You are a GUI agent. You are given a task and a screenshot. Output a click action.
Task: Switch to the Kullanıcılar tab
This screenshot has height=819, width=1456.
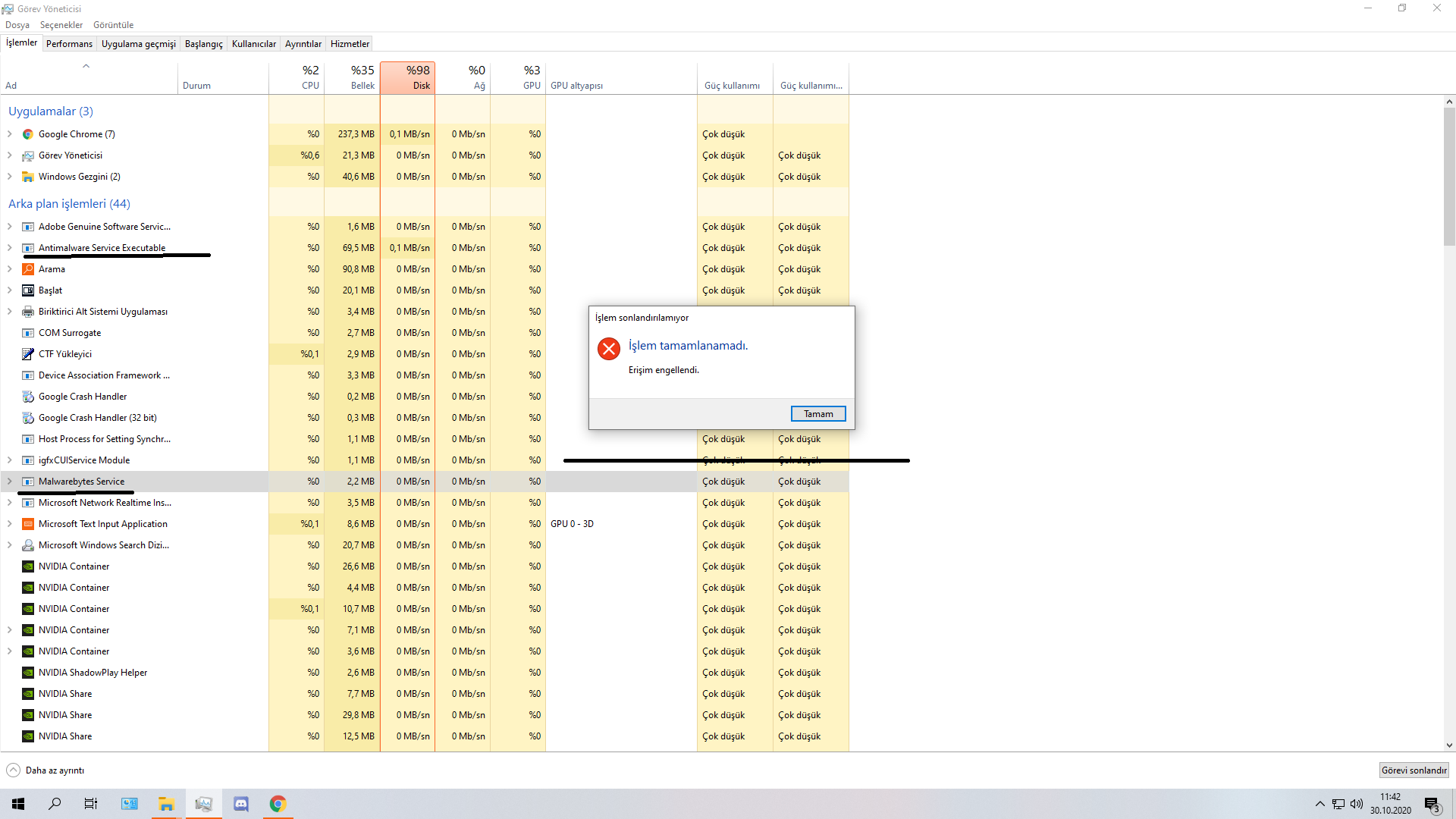point(254,44)
